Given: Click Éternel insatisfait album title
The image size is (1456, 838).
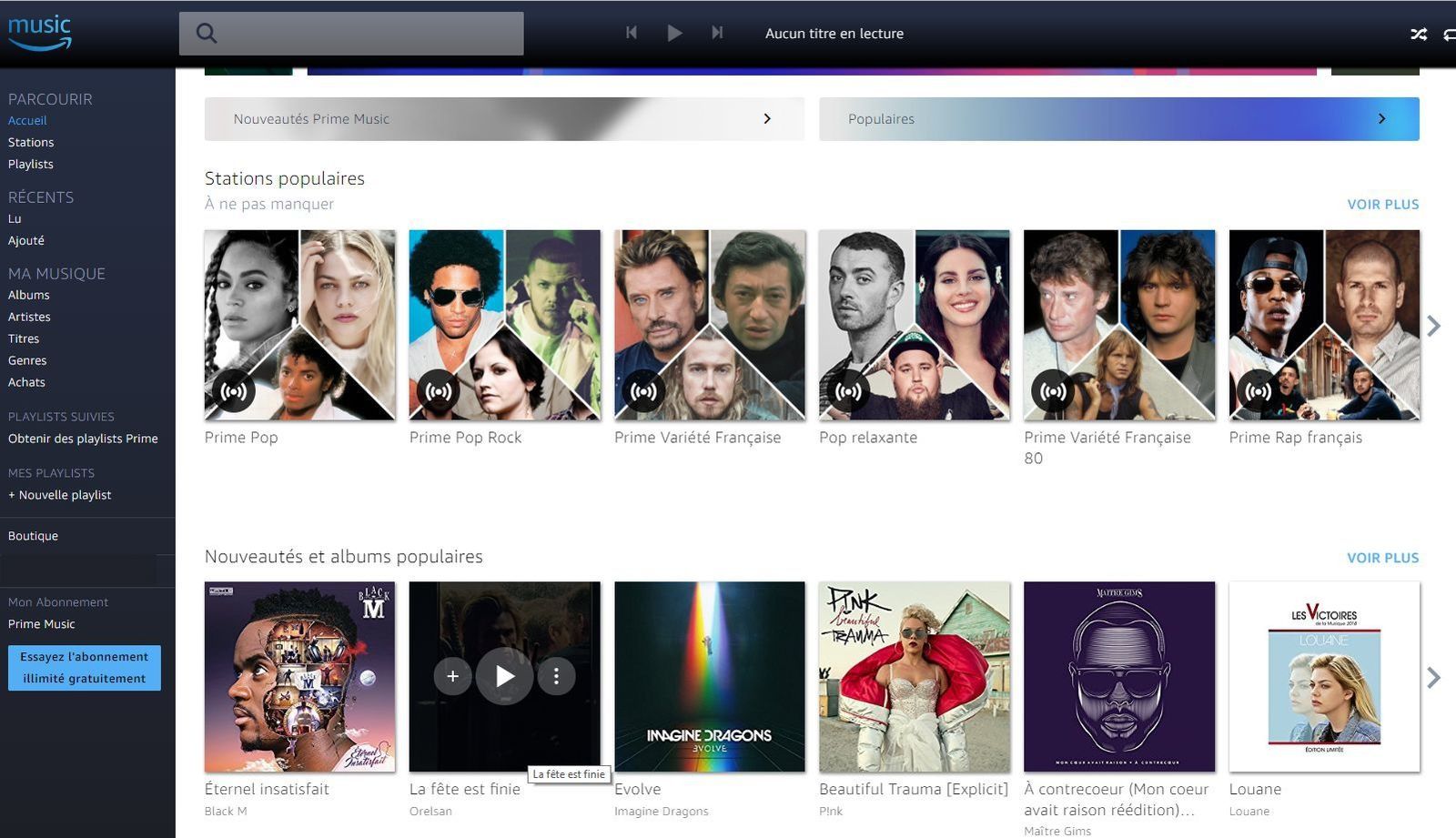Looking at the screenshot, I should pyautogui.click(x=267, y=790).
